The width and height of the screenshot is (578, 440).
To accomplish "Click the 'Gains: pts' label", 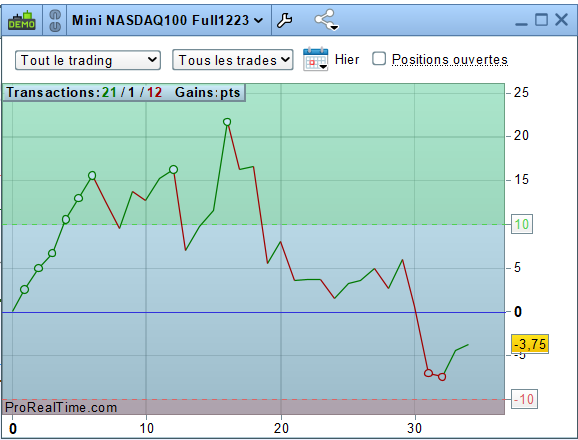I will click(x=208, y=92).
